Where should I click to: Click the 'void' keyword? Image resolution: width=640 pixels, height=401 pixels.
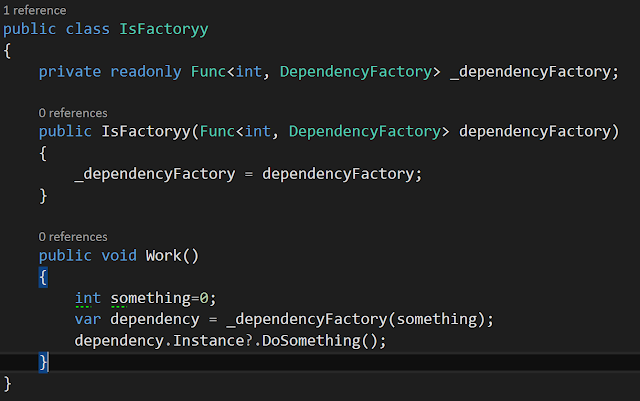119,256
